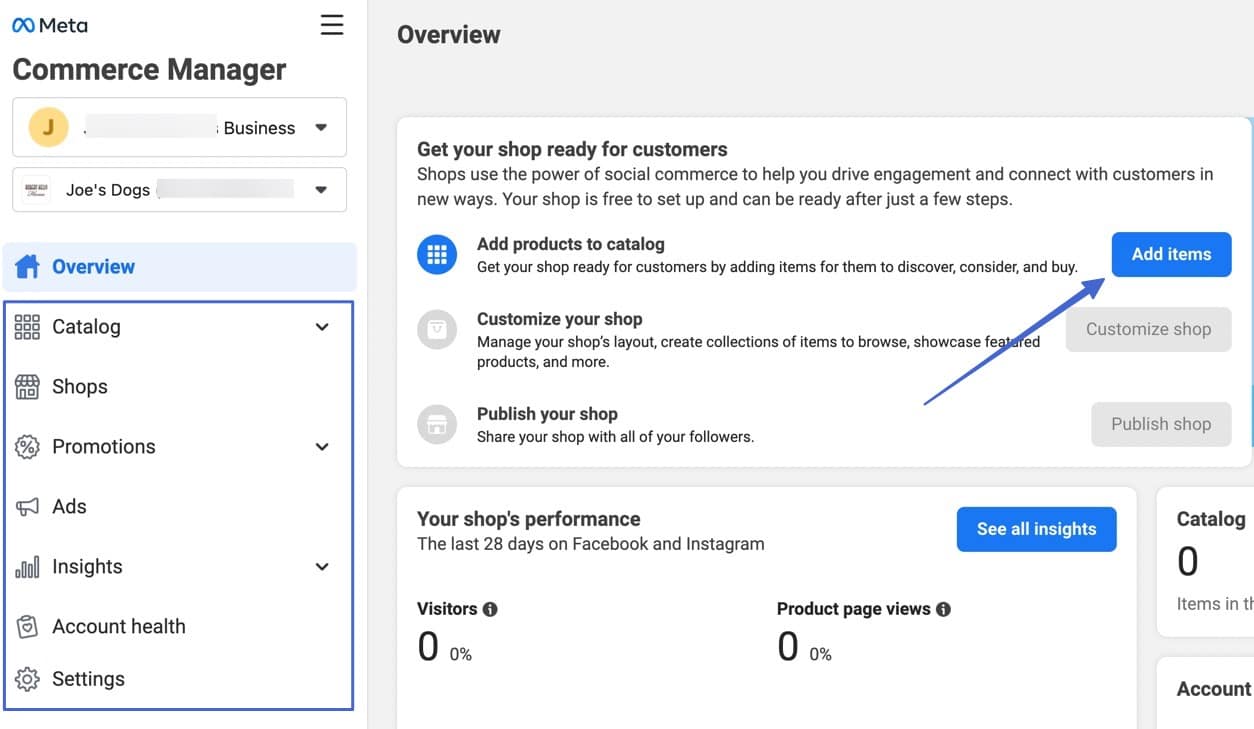Screen dimensions: 1254x729
Task: Click the Promotions tag icon
Action: (x=27, y=446)
